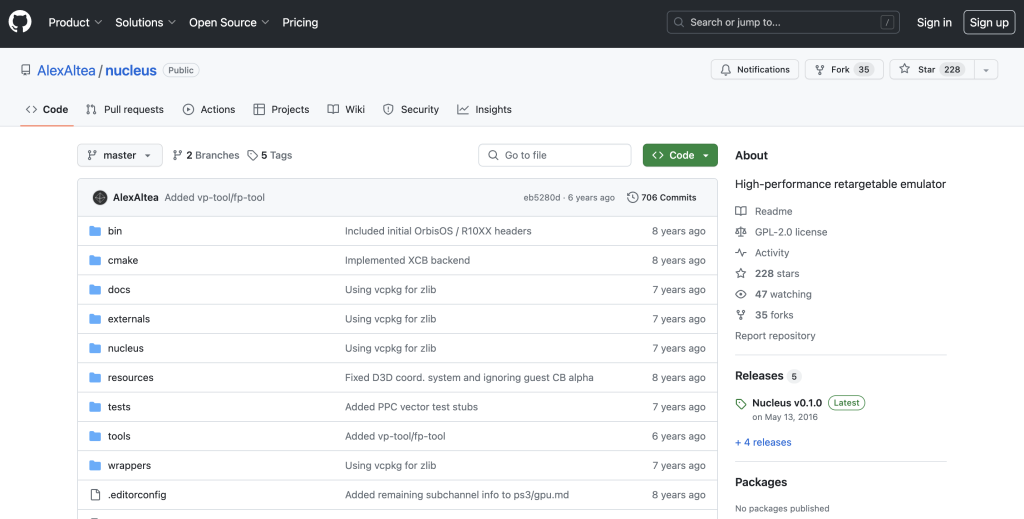Open the wrappers folder
Image resolution: width=1024 pixels, height=519 pixels.
(129, 466)
